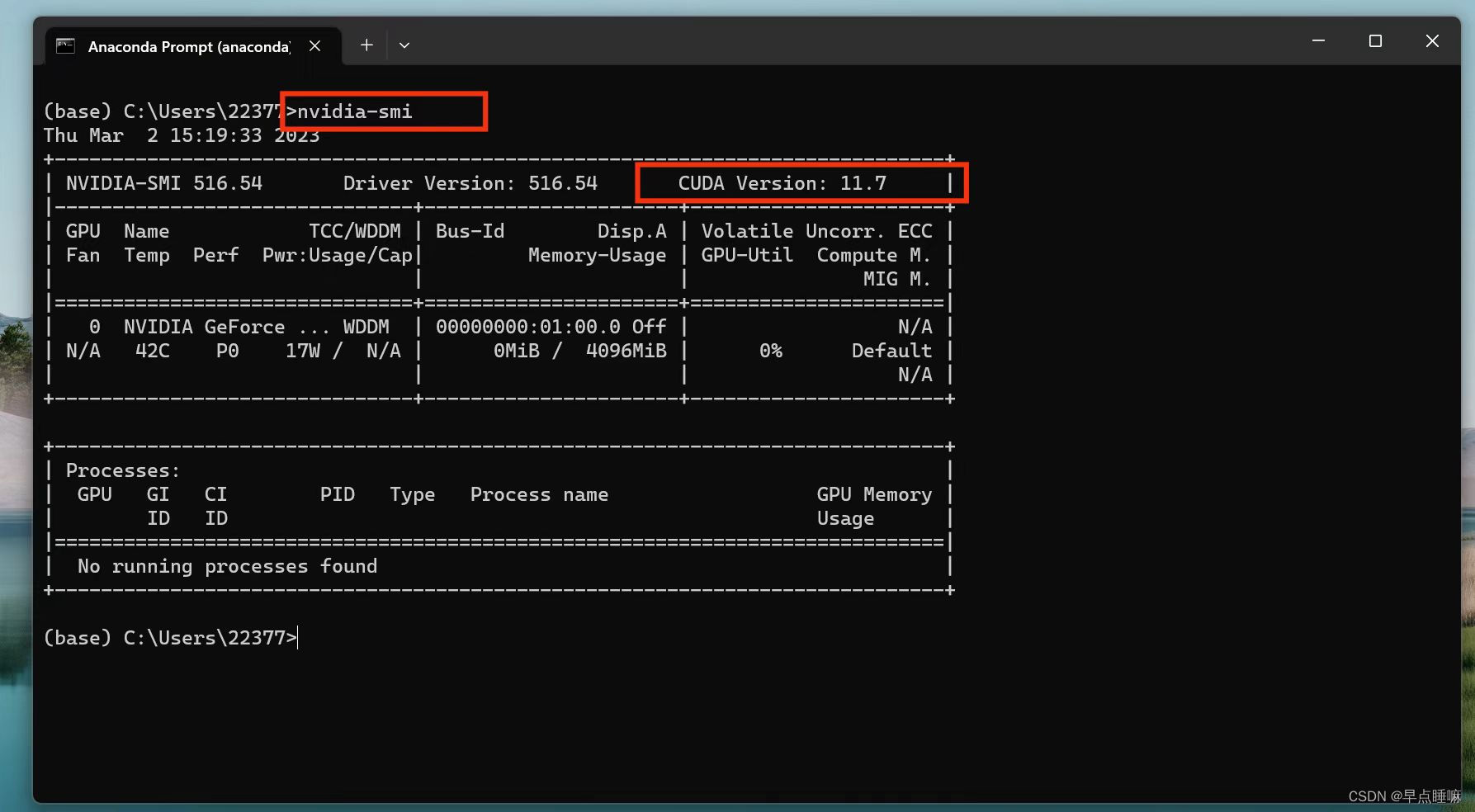Viewport: 1475px width, 812px height.
Task: Maximize the terminal window
Action: click(1375, 40)
